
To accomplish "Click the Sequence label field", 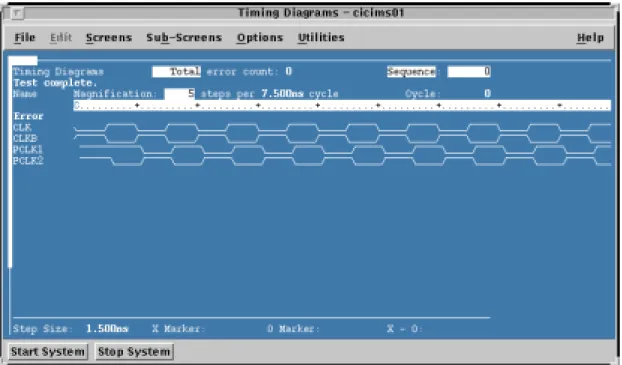I will tap(411, 72).
